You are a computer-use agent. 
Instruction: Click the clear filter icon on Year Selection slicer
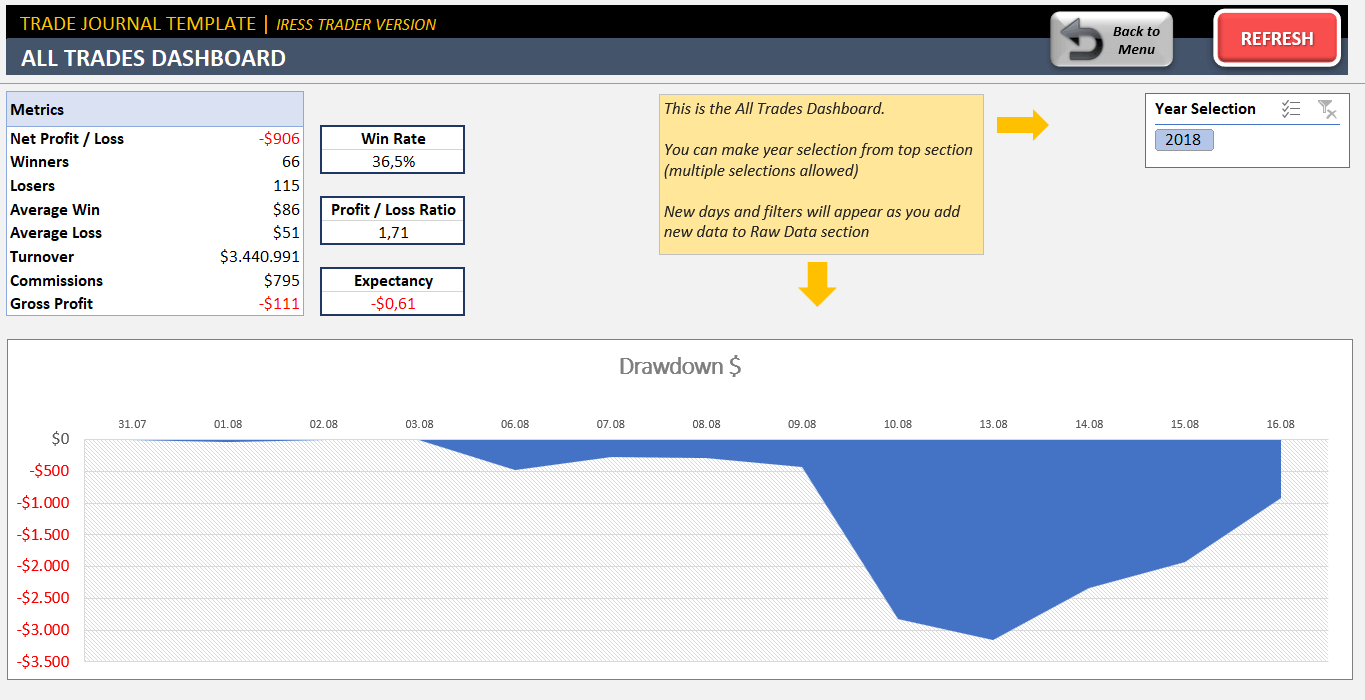coord(1327,108)
